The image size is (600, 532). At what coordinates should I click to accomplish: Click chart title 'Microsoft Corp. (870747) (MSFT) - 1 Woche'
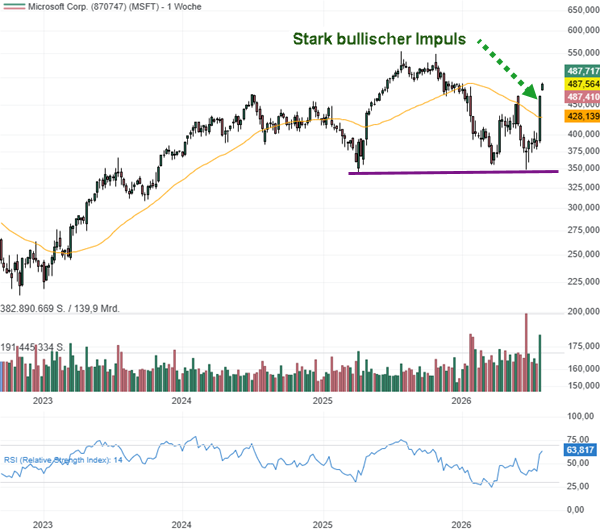tap(114, 7)
